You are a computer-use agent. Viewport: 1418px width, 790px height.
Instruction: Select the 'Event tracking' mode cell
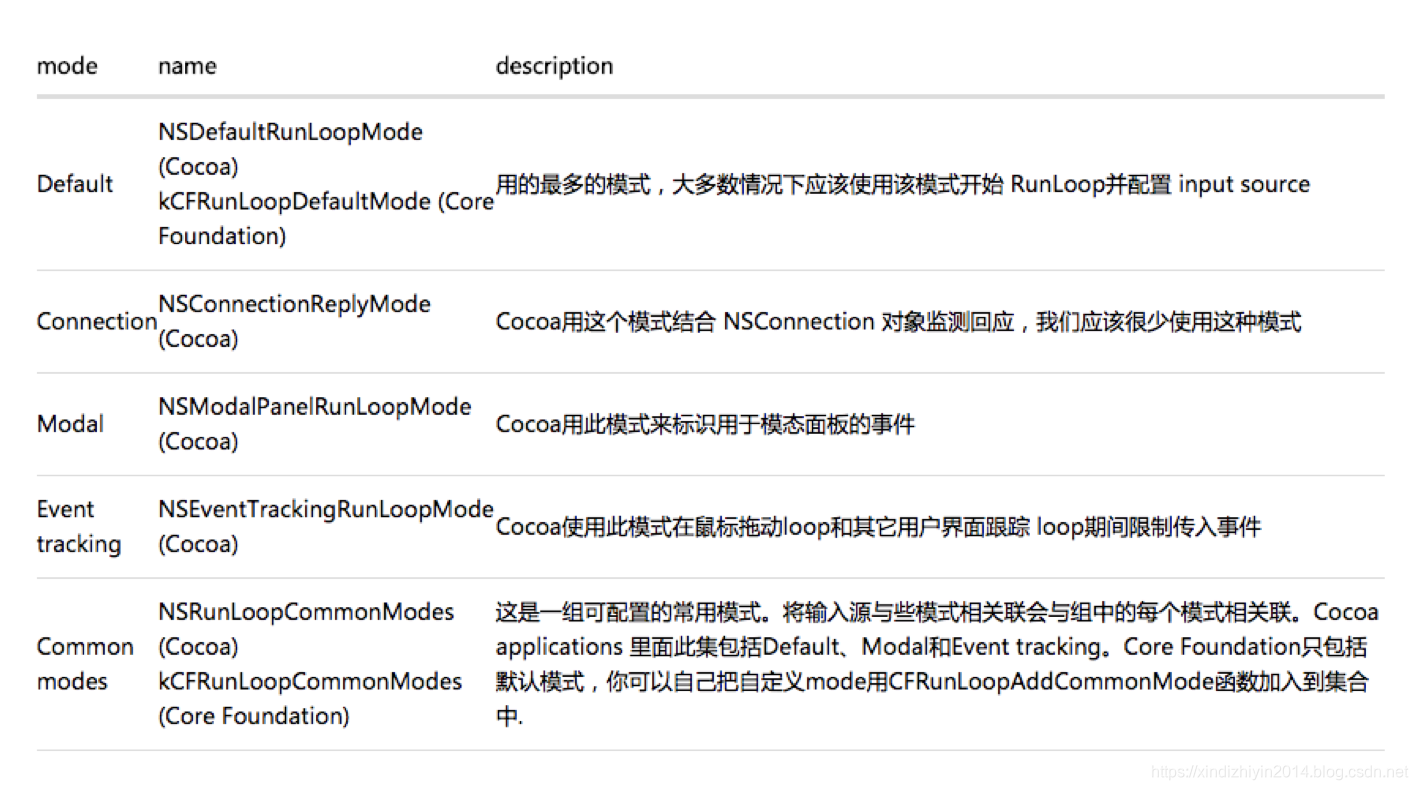point(79,527)
